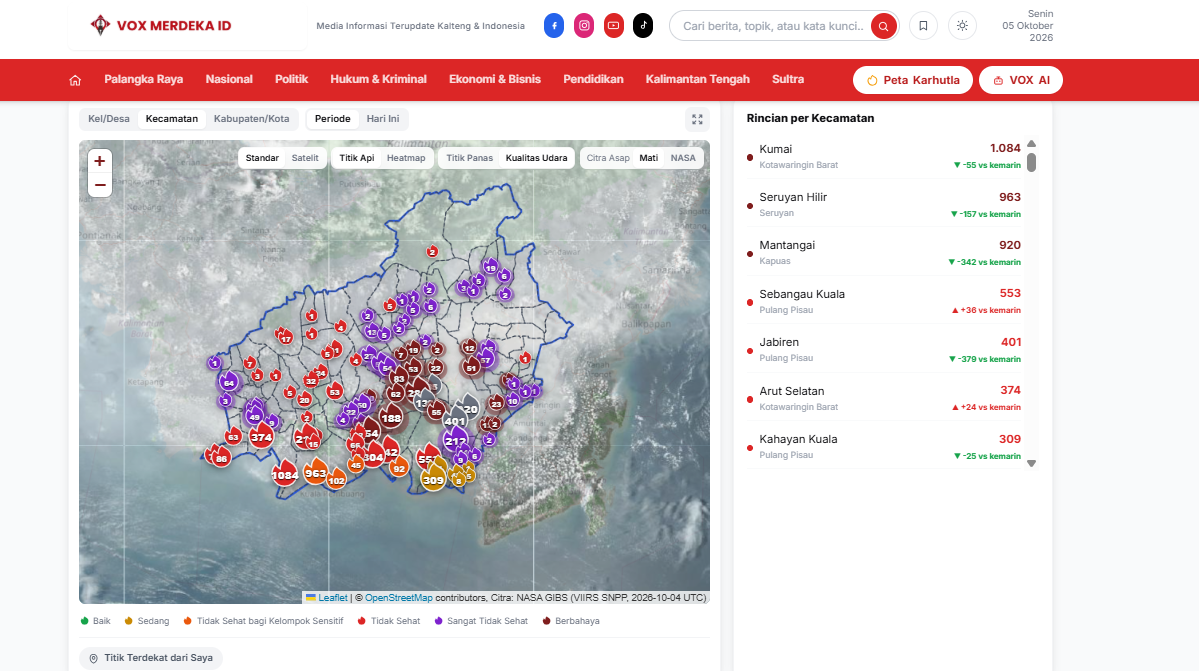
Task: Open Peta Karhutla page
Action: 913,80
